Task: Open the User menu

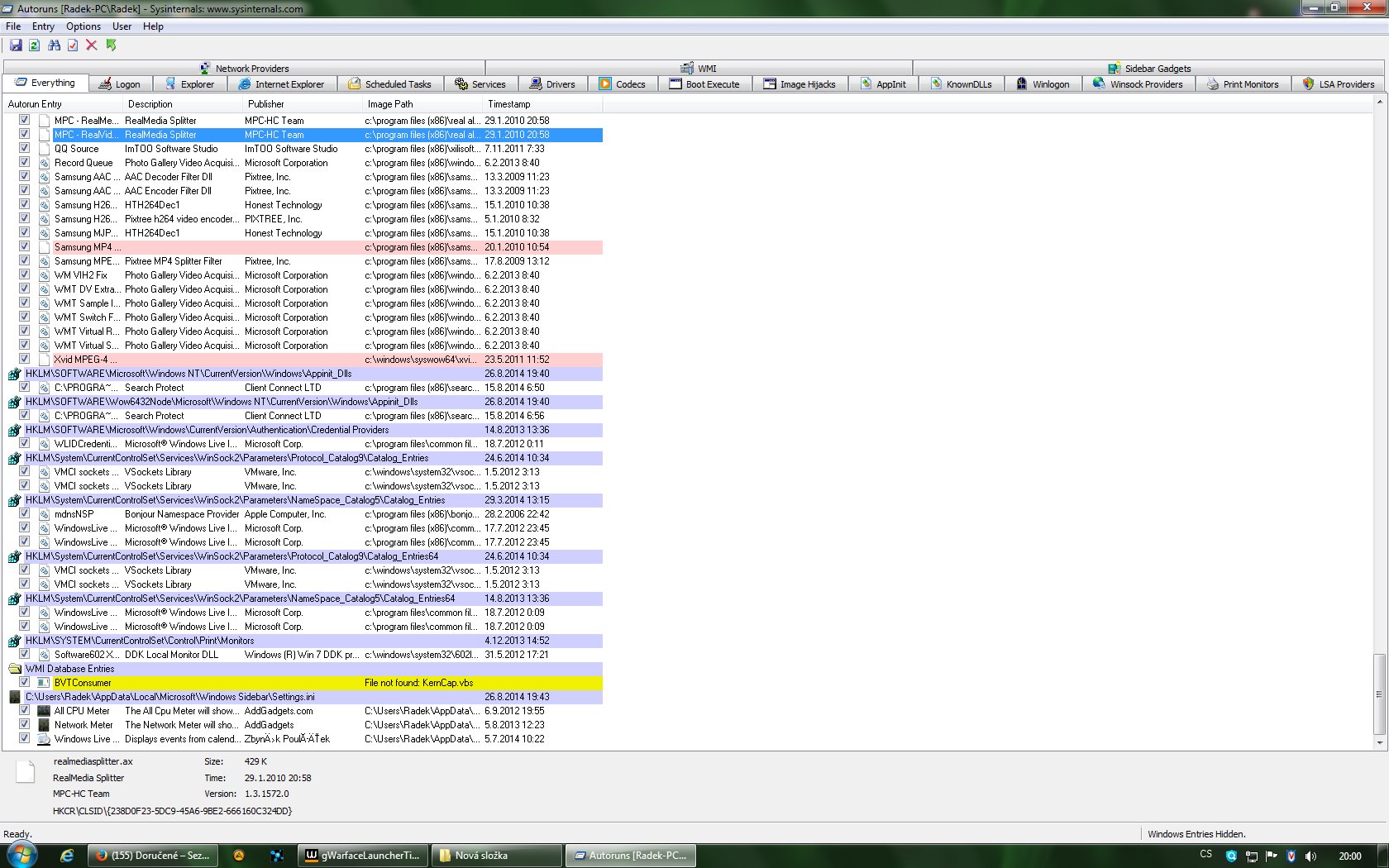Action: [x=122, y=26]
